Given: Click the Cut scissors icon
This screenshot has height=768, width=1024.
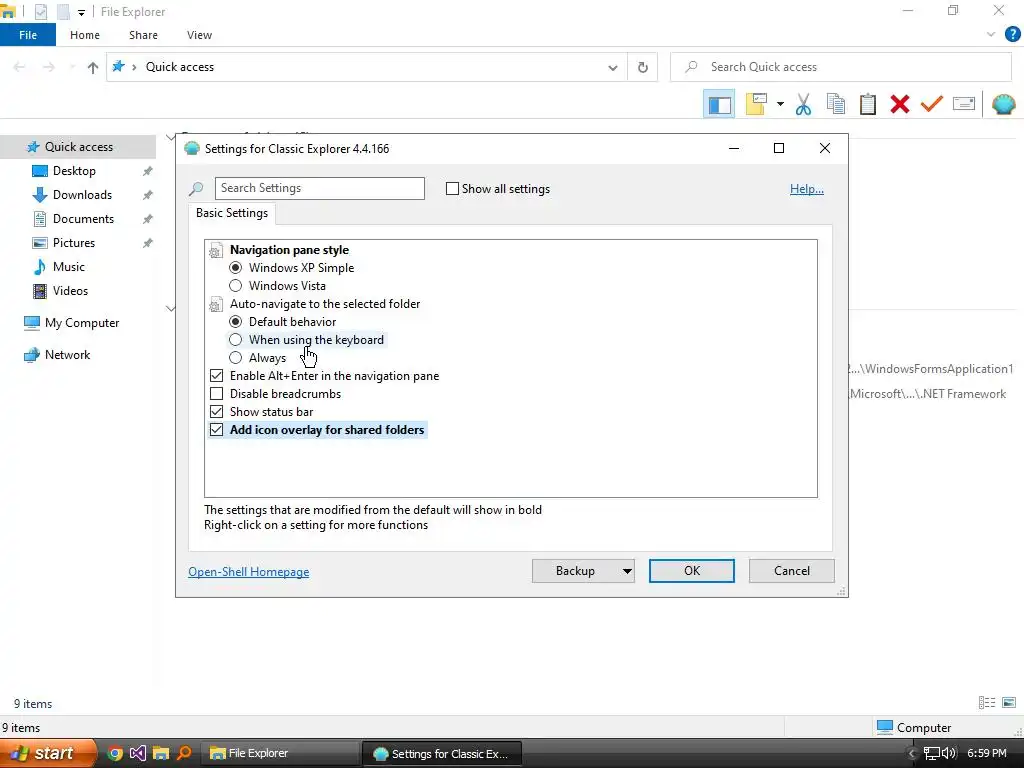Looking at the screenshot, I should point(803,104).
